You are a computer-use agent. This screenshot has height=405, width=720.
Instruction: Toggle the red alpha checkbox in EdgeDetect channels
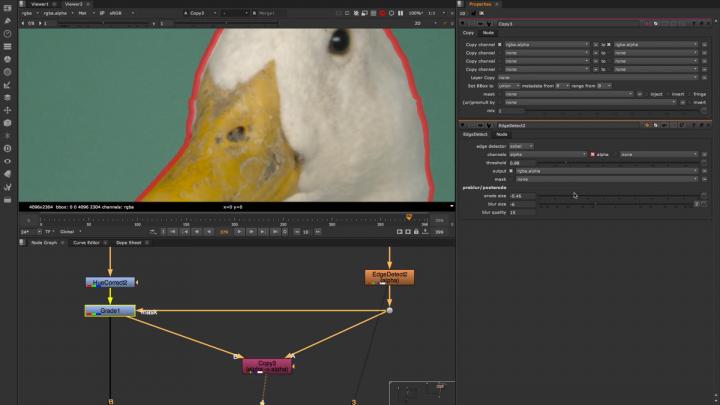tap(592, 155)
